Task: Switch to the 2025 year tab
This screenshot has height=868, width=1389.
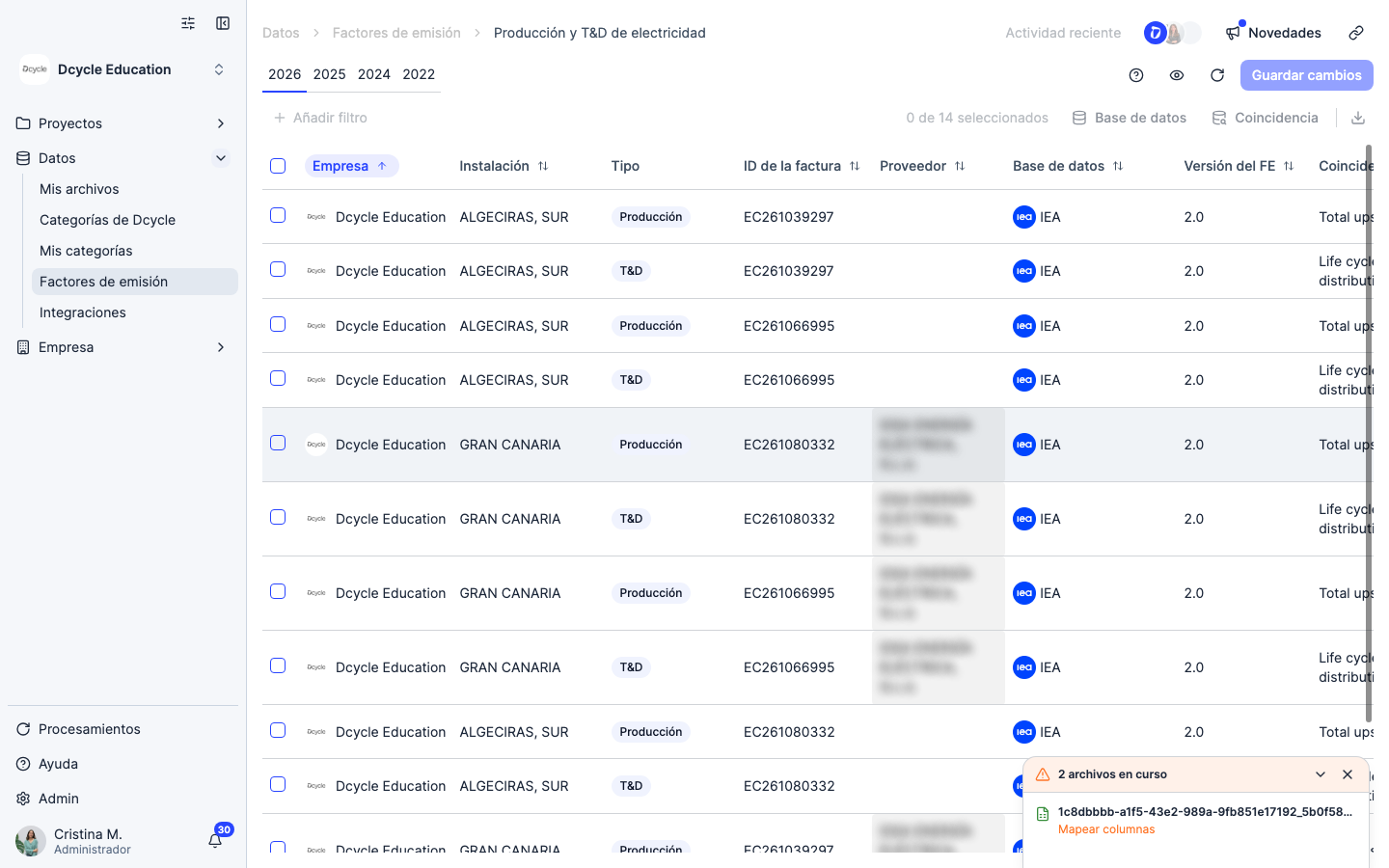Action: [330, 74]
